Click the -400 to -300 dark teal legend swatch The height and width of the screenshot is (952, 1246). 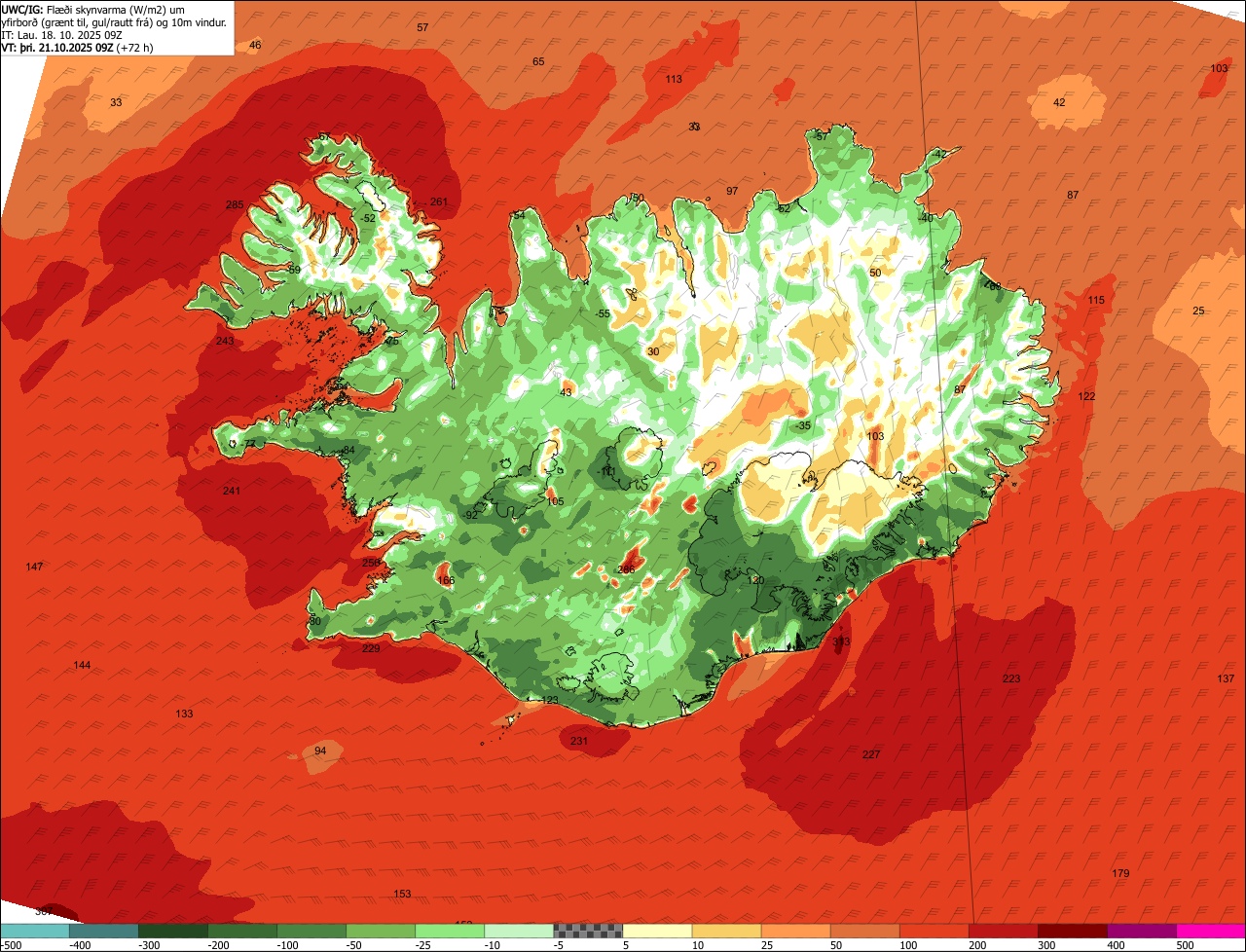[104, 931]
